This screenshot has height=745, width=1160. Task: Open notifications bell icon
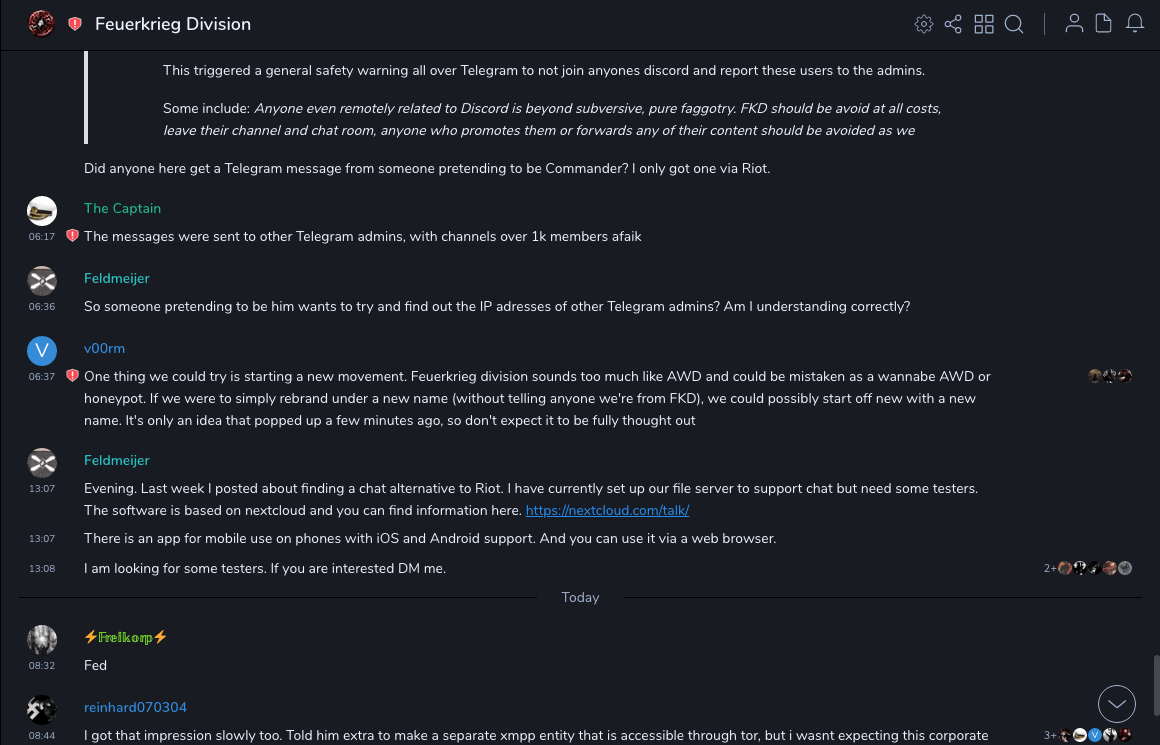tap(1135, 24)
